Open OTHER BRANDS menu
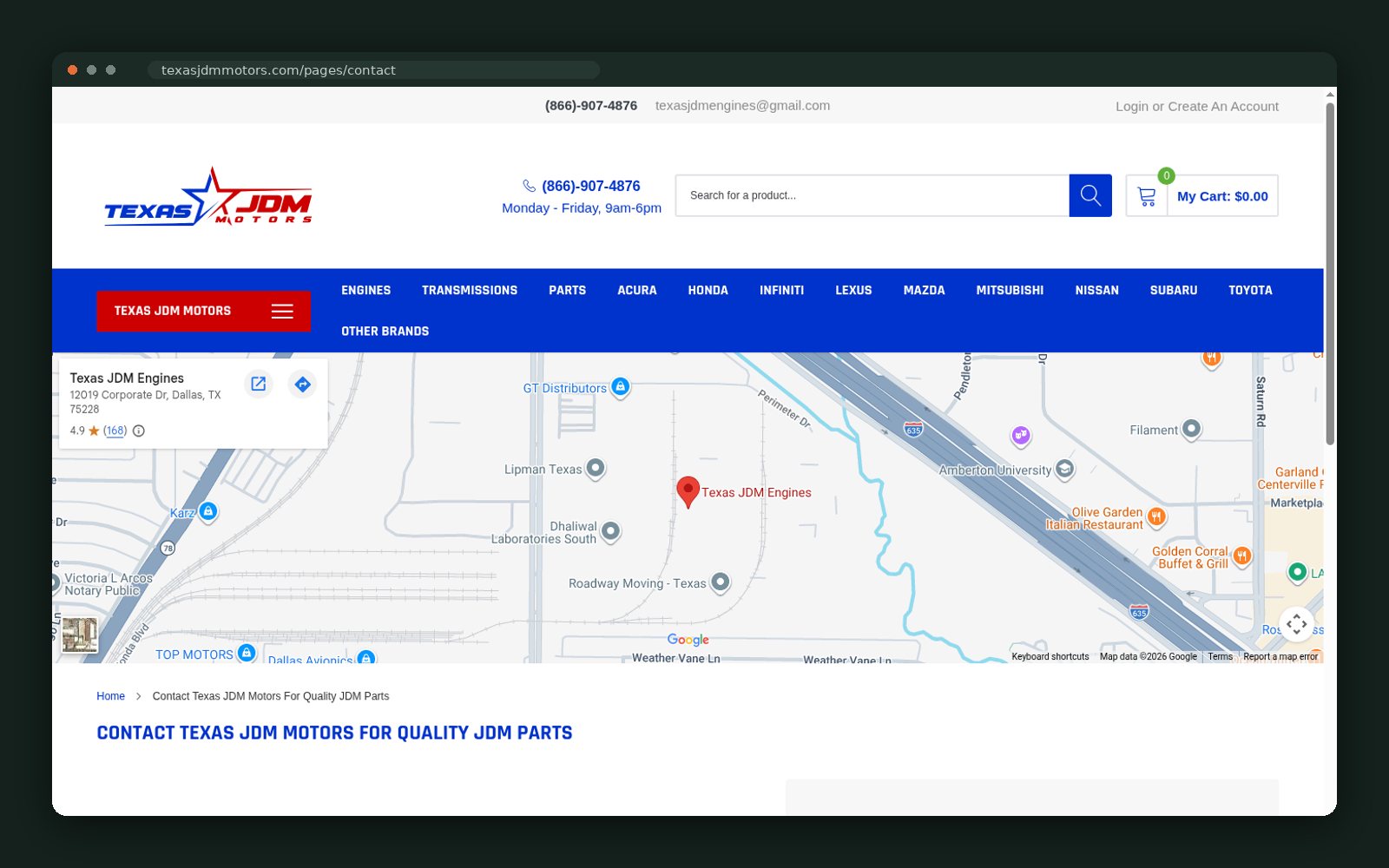Screen dimensions: 1389x868 pyautogui.click(x=385, y=331)
